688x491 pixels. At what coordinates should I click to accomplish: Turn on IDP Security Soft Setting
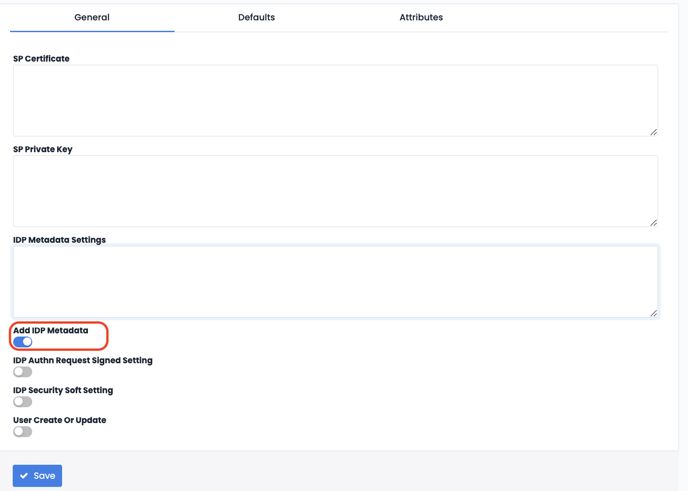23,402
